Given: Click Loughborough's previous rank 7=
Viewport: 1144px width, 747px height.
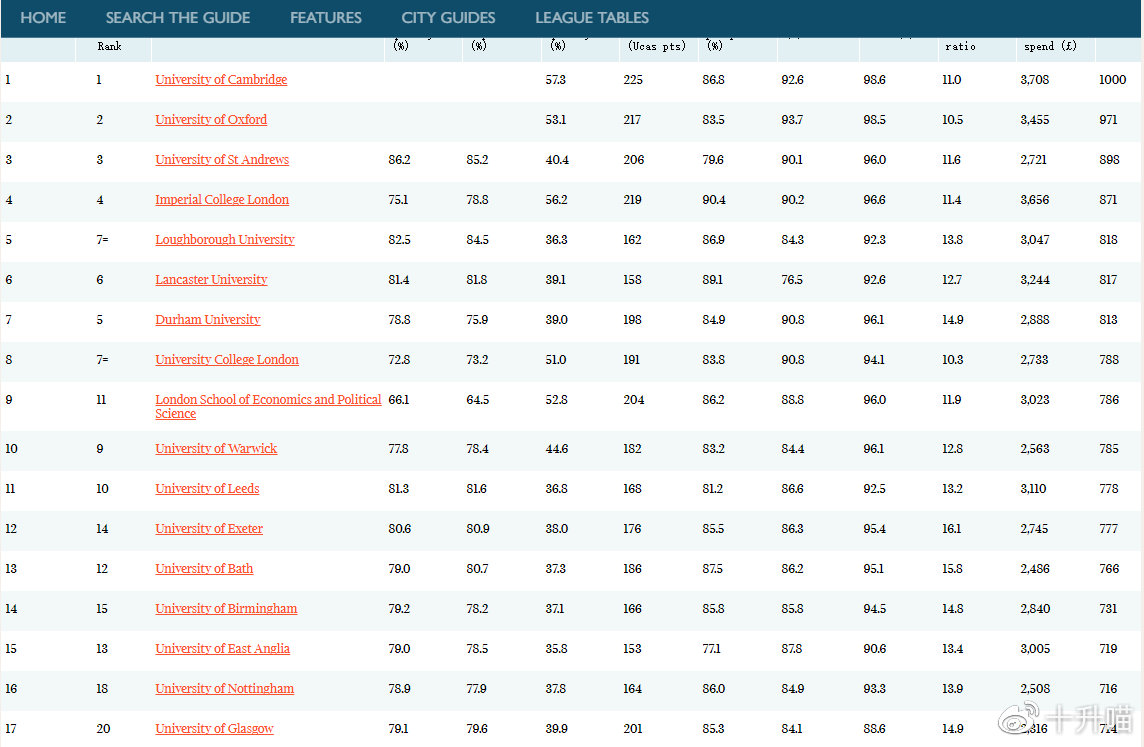Looking at the screenshot, I should point(102,241).
